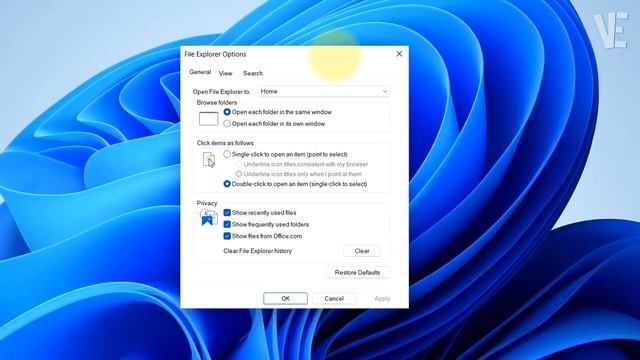Click the Privacy section icon

209,218
